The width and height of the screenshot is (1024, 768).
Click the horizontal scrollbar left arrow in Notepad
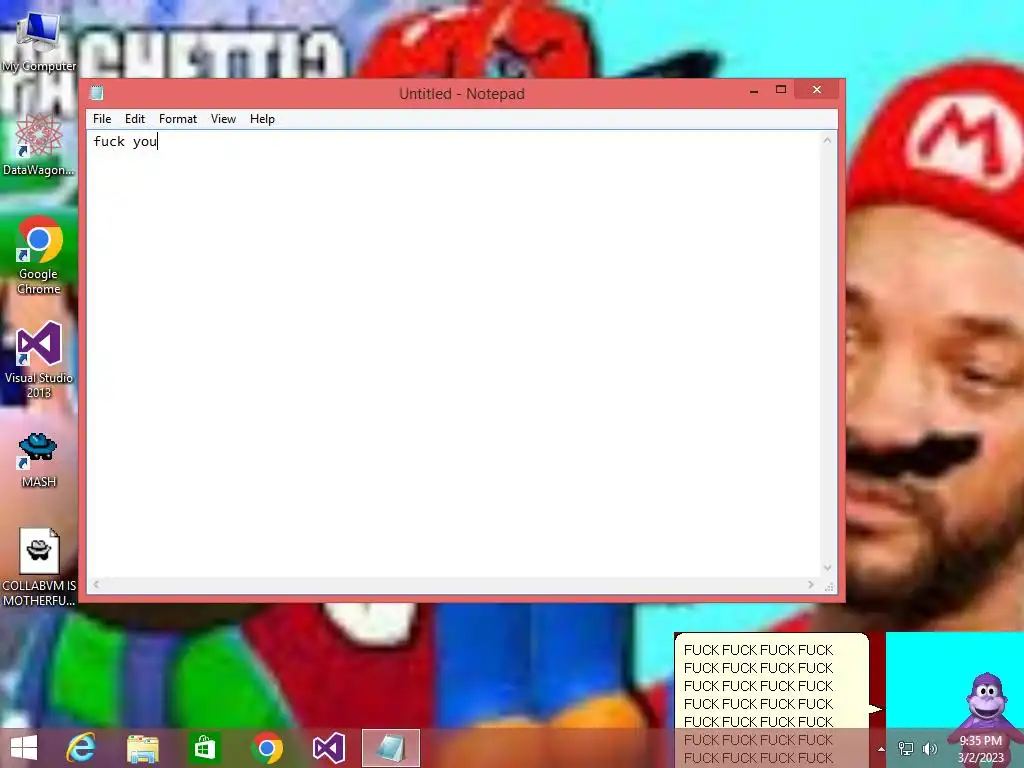96,584
